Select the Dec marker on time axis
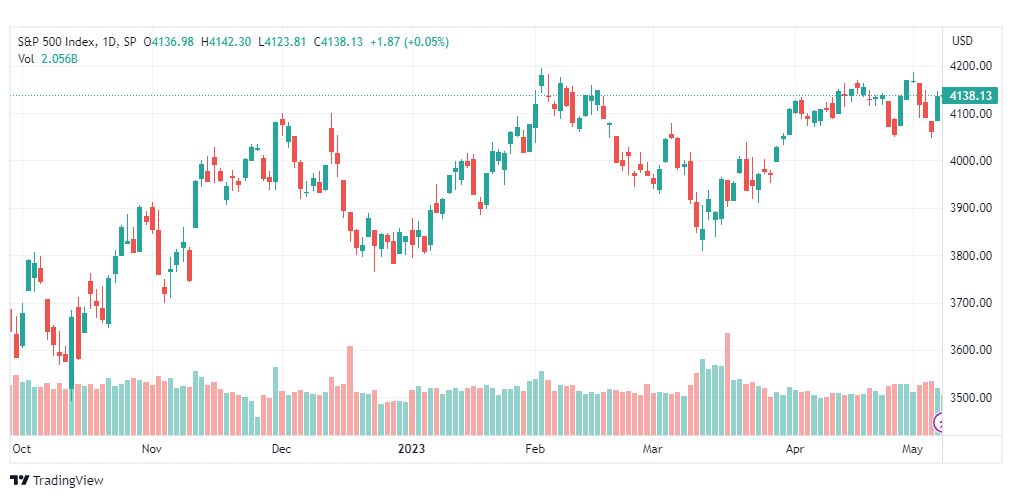The width and height of the screenshot is (1012, 498). point(281,448)
